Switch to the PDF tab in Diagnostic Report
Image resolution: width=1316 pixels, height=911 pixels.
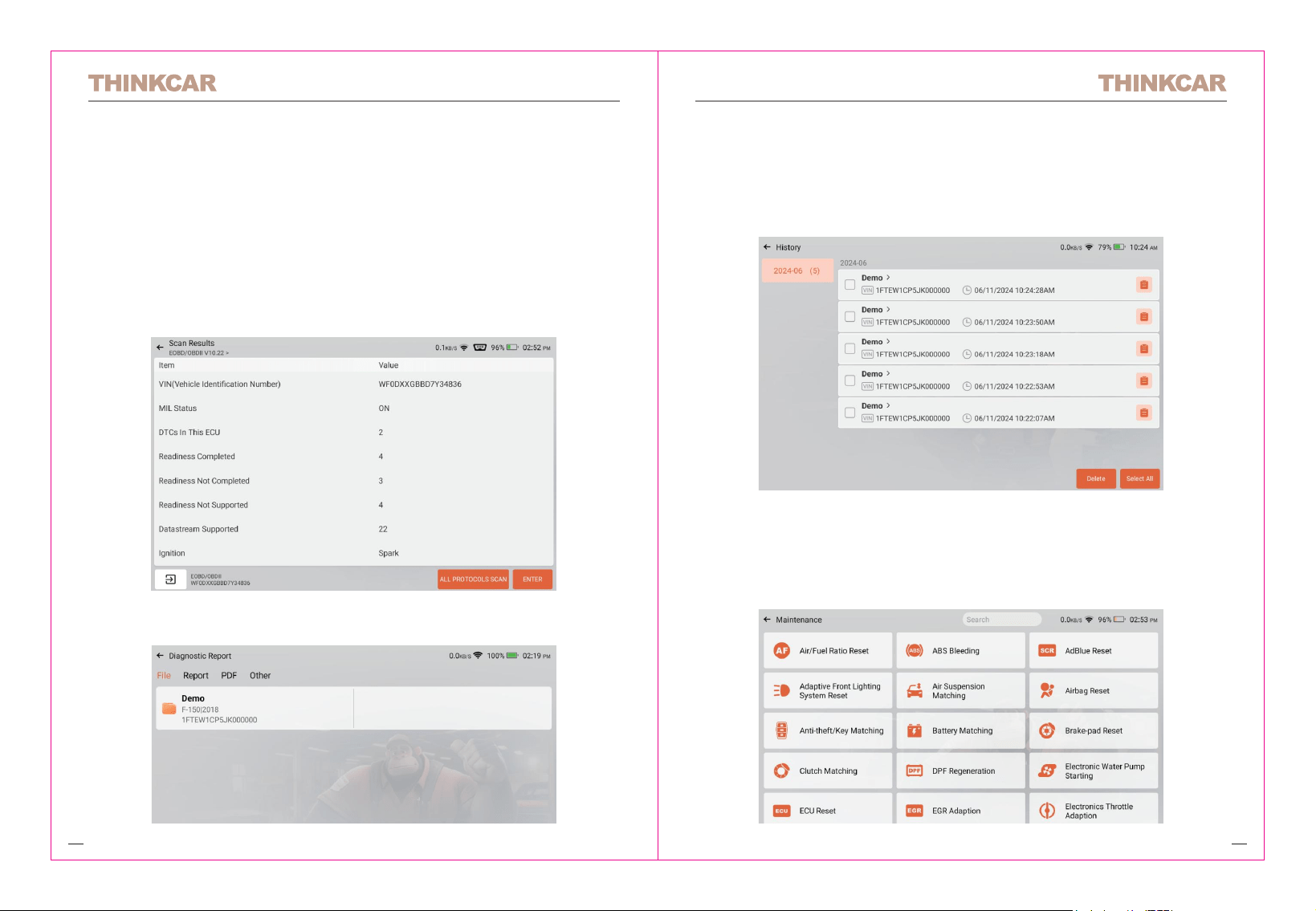click(229, 676)
